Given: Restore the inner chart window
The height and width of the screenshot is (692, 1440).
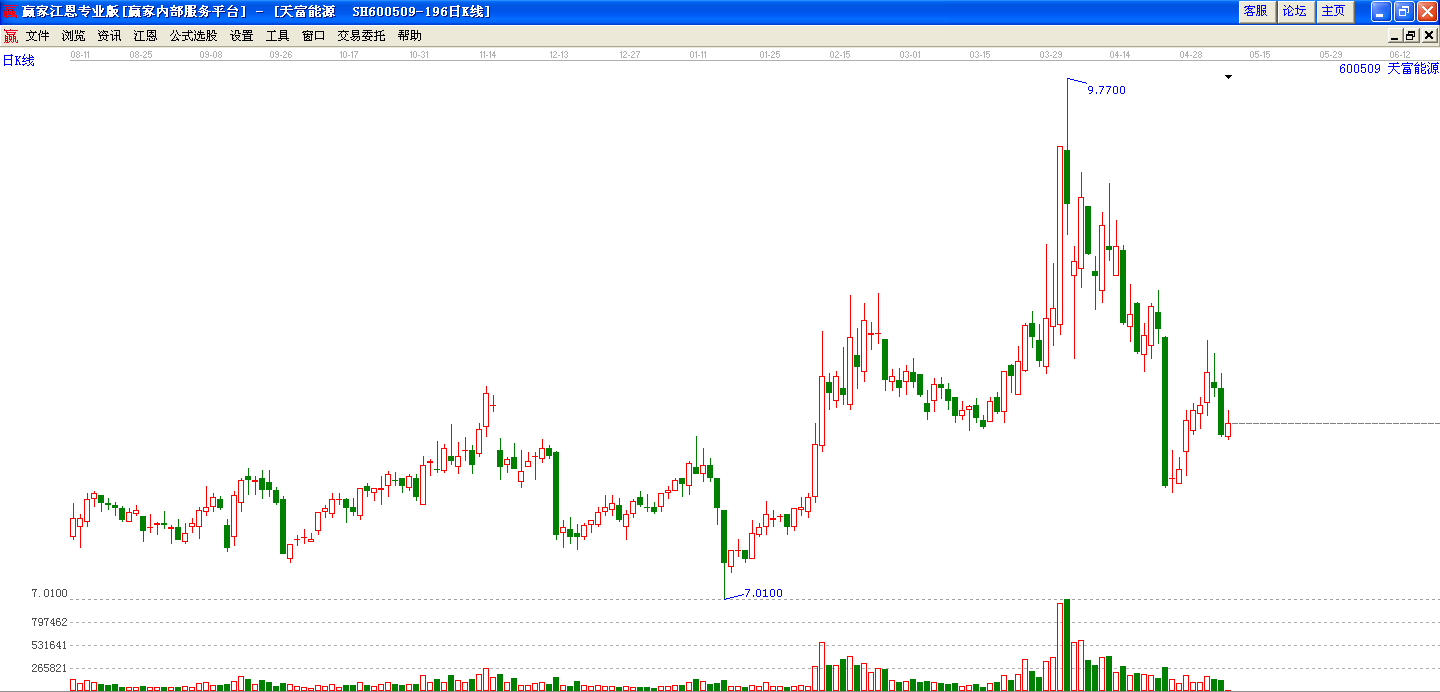Looking at the screenshot, I should click(1410, 36).
